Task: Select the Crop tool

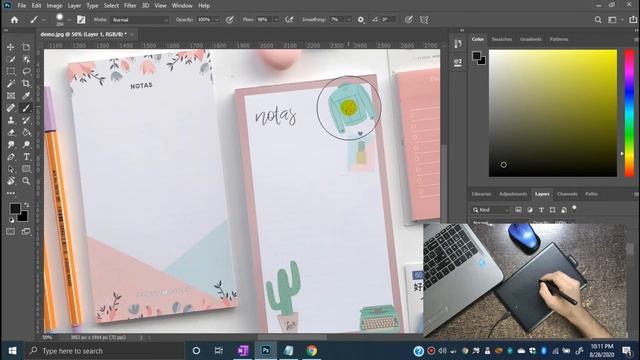Action: click(x=26, y=84)
